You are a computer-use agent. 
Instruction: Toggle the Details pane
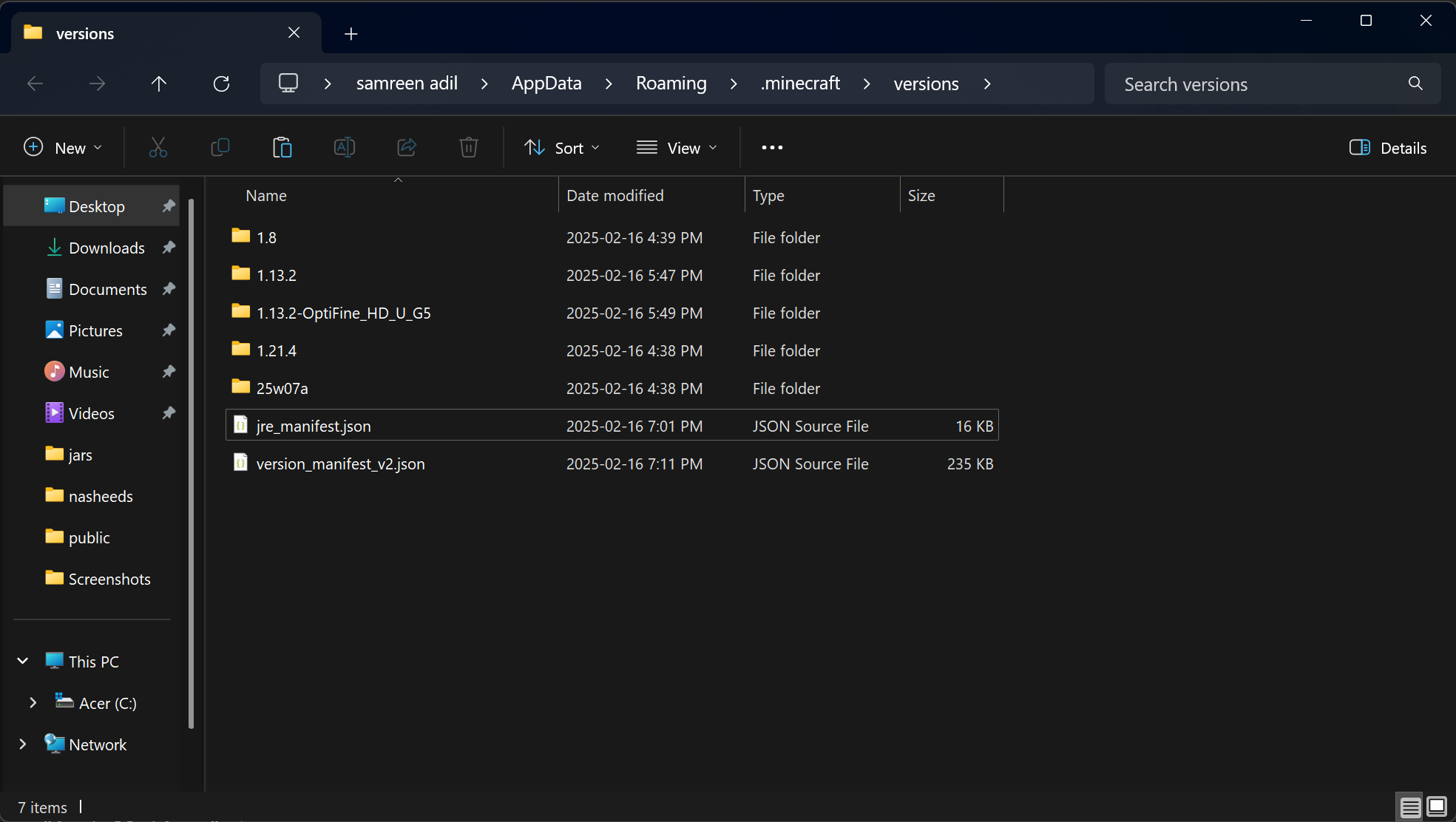pyautogui.click(x=1388, y=148)
